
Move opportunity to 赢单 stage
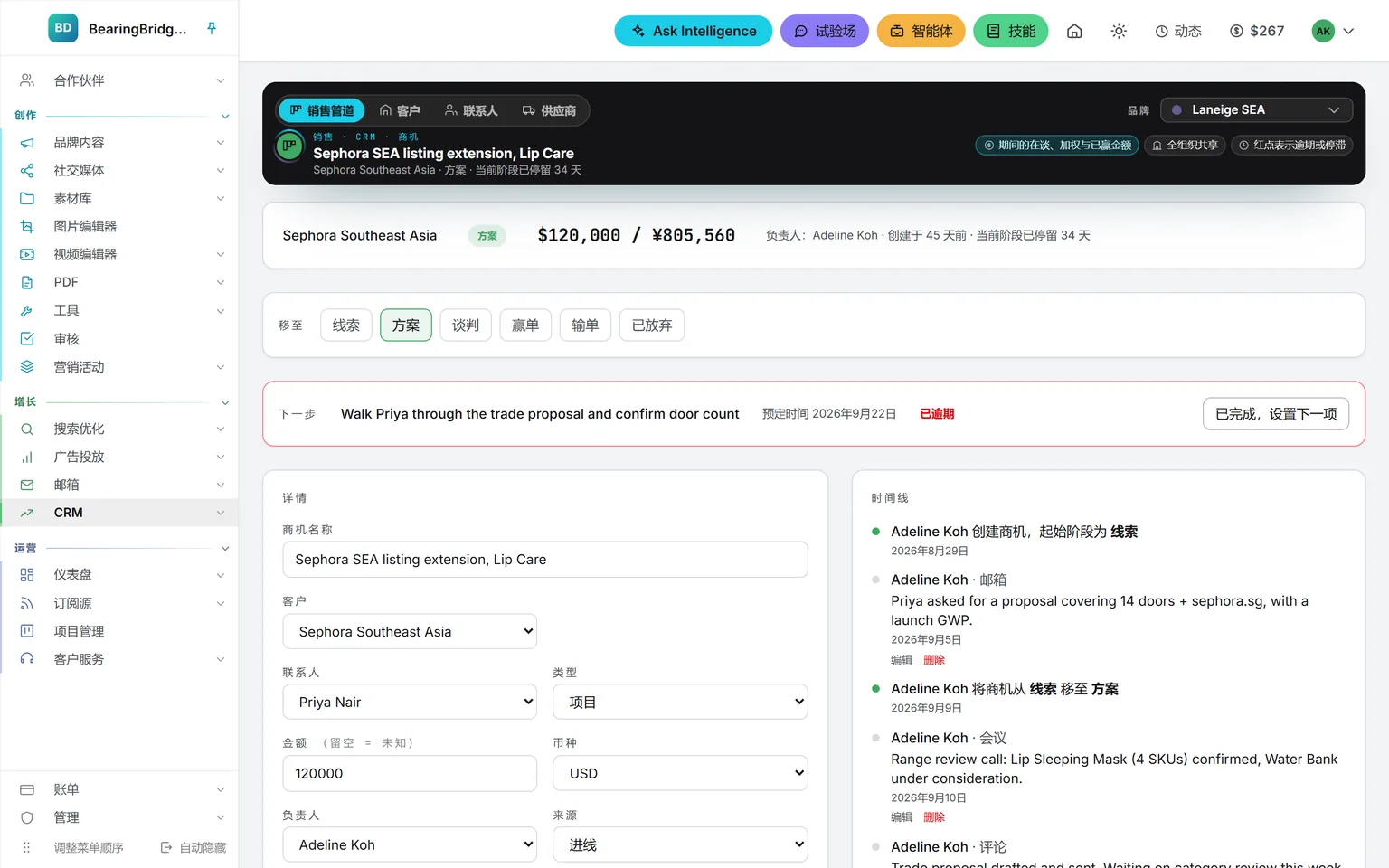(x=525, y=325)
